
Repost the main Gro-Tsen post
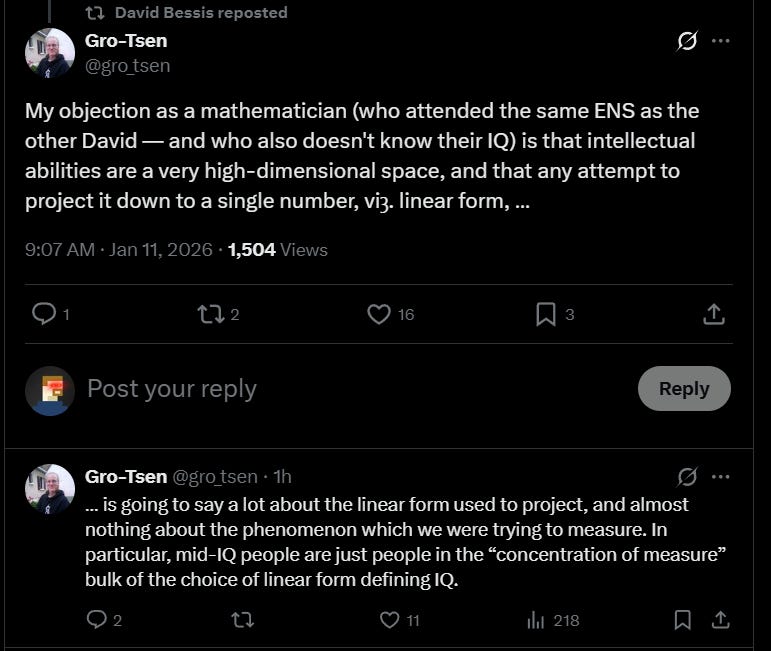tap(210, 314)
